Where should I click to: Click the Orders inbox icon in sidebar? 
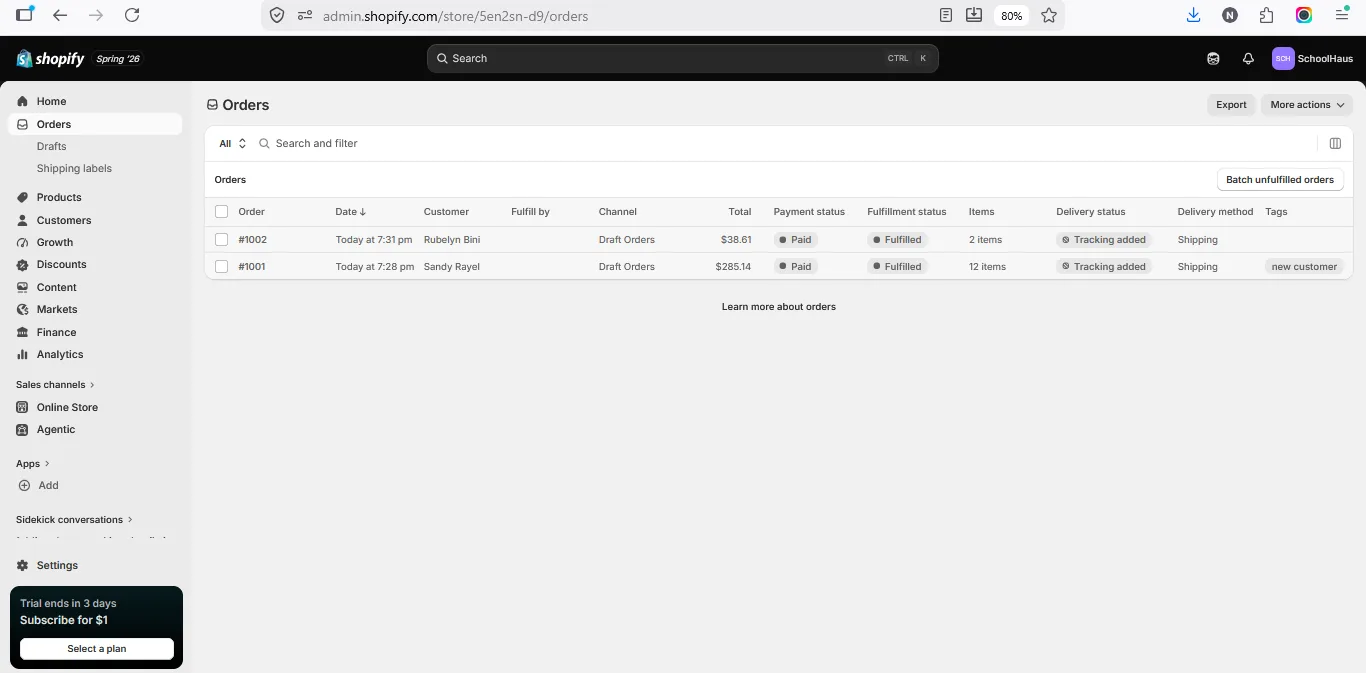23,124
